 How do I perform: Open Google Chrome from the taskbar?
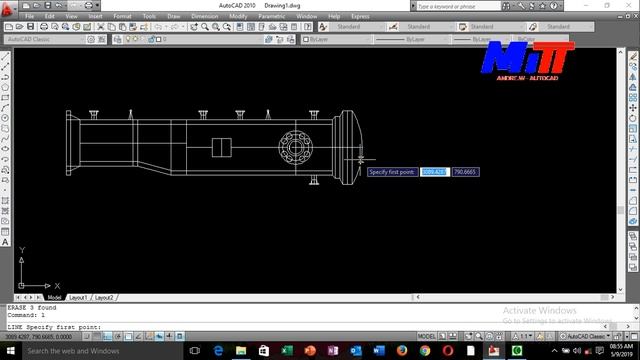[425, 351]
